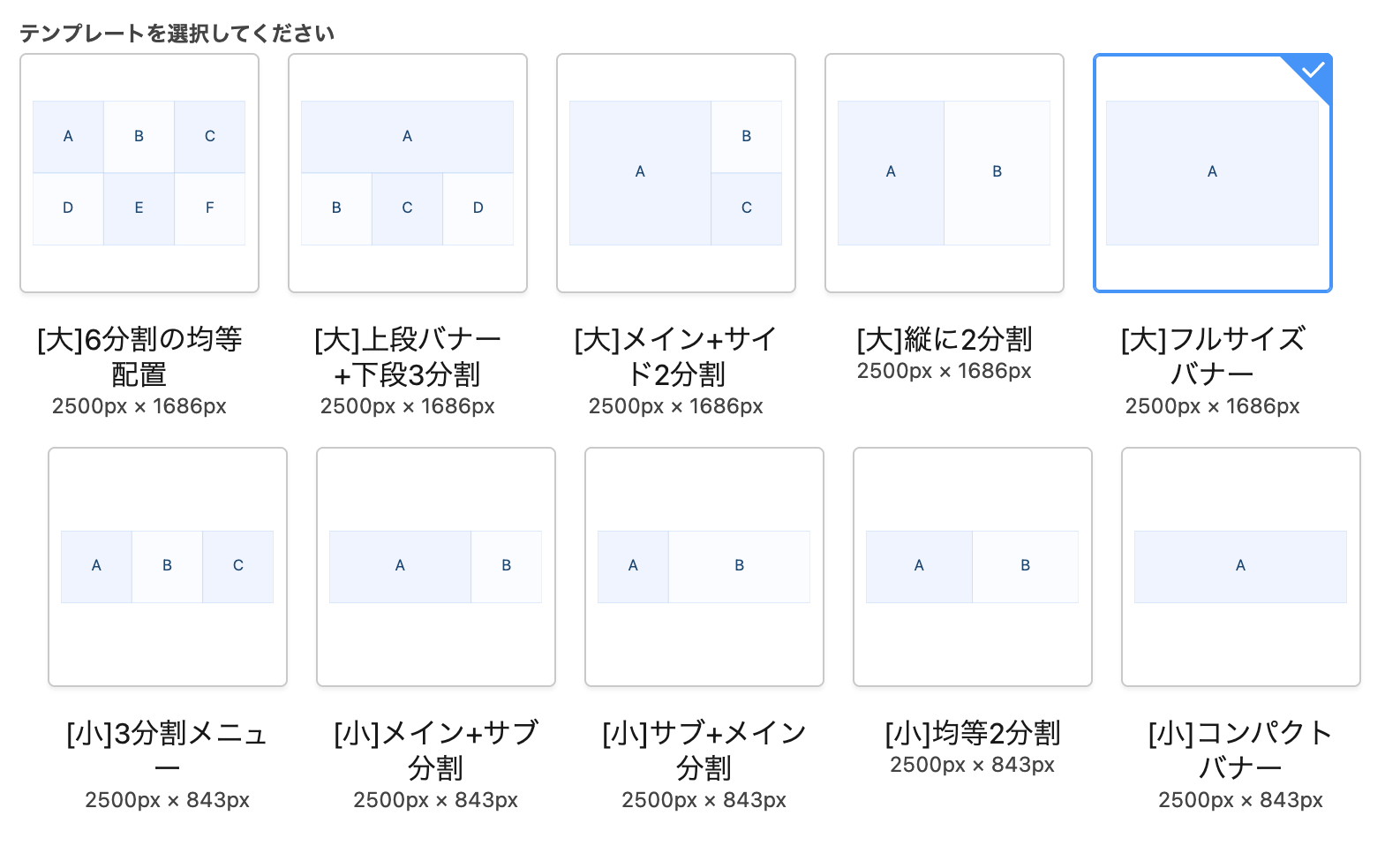Click the [小]メイン+サブ分割 label text

pos(436,750)
